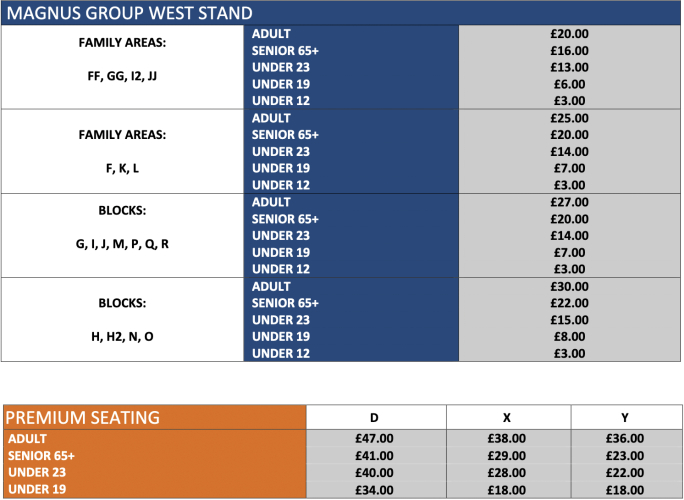Viewport: 684px width, 500px height.
Task: Click the Y column header in Premium Seating
Action: (x=626, y=418)
